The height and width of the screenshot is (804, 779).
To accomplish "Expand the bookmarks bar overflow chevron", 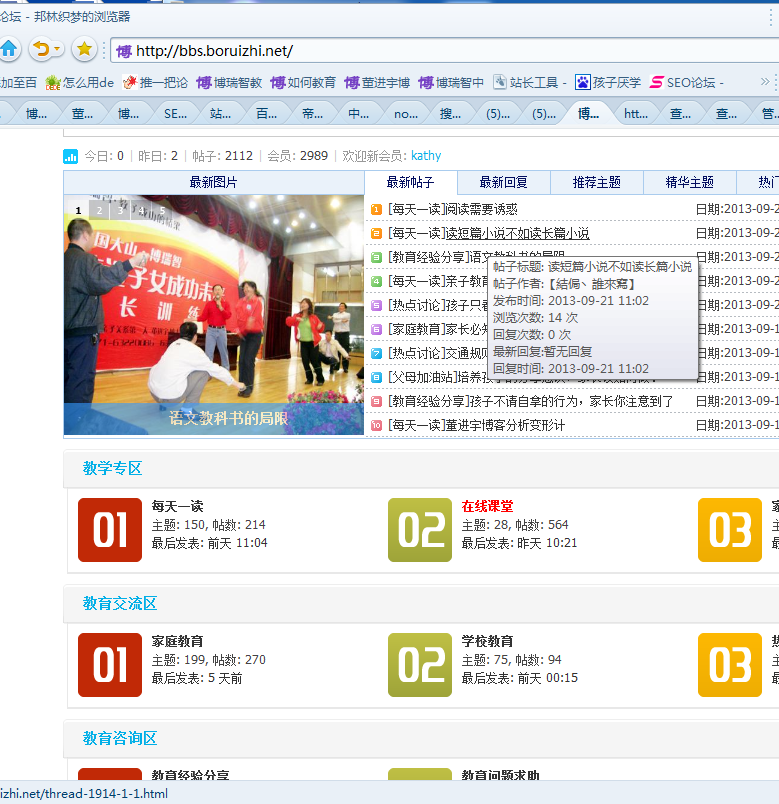I will (765, 82).
